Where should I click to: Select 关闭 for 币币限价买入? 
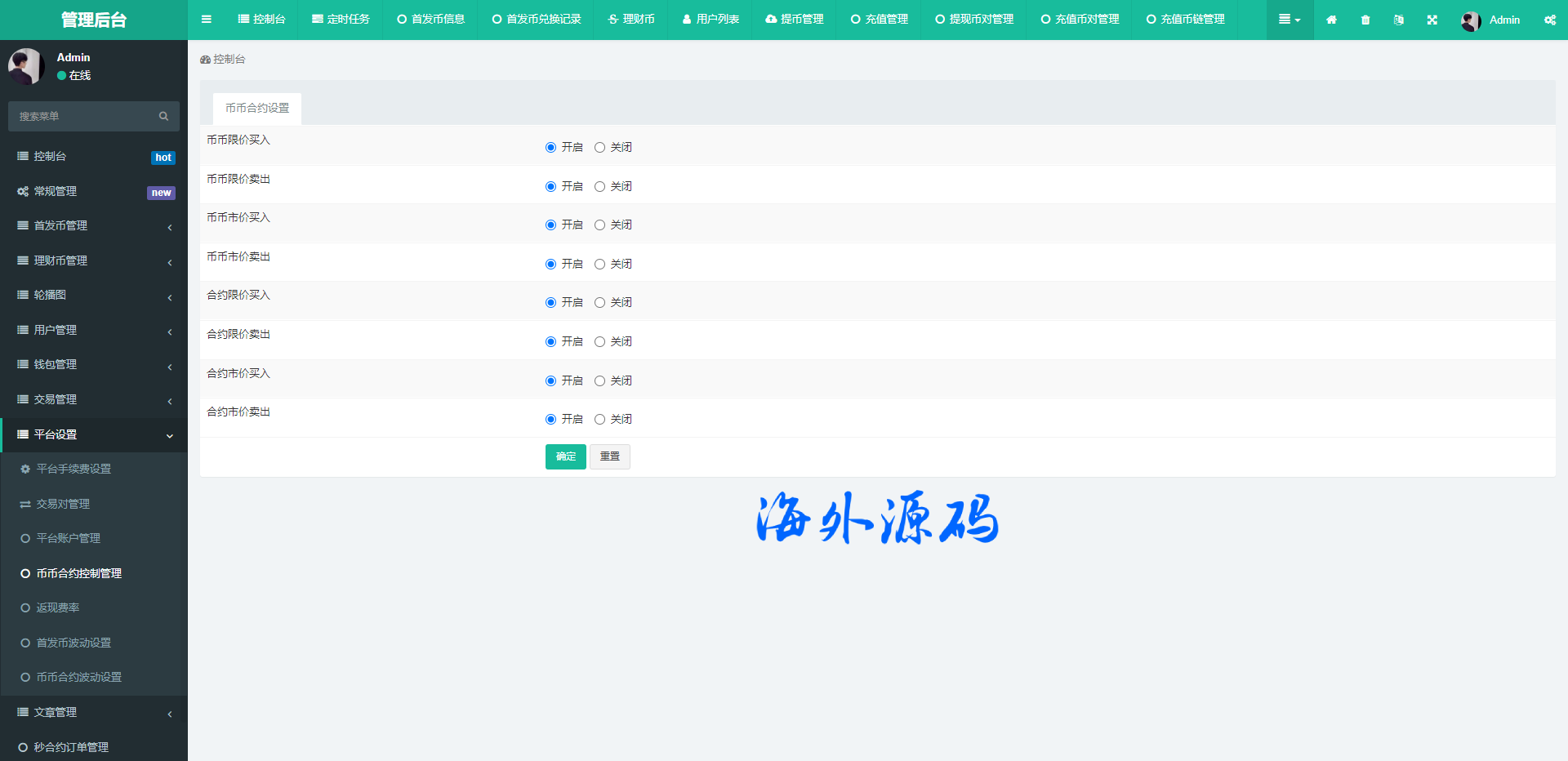(599, 148)
